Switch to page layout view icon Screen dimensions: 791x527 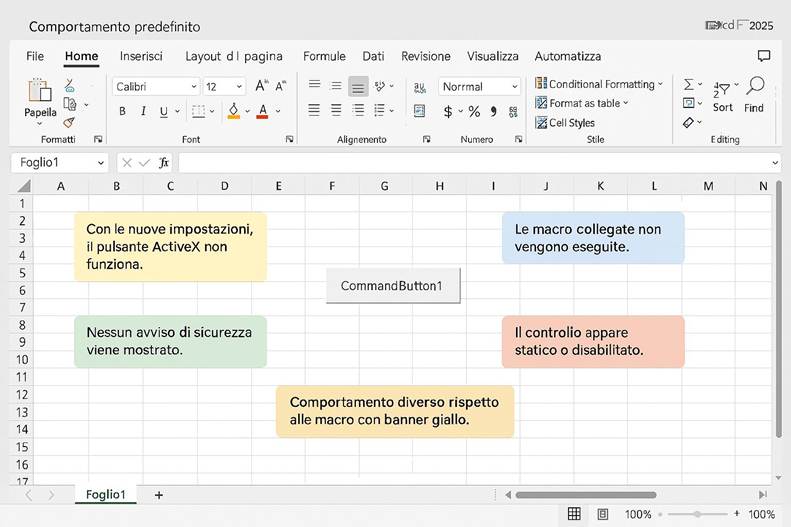(602, 514)
